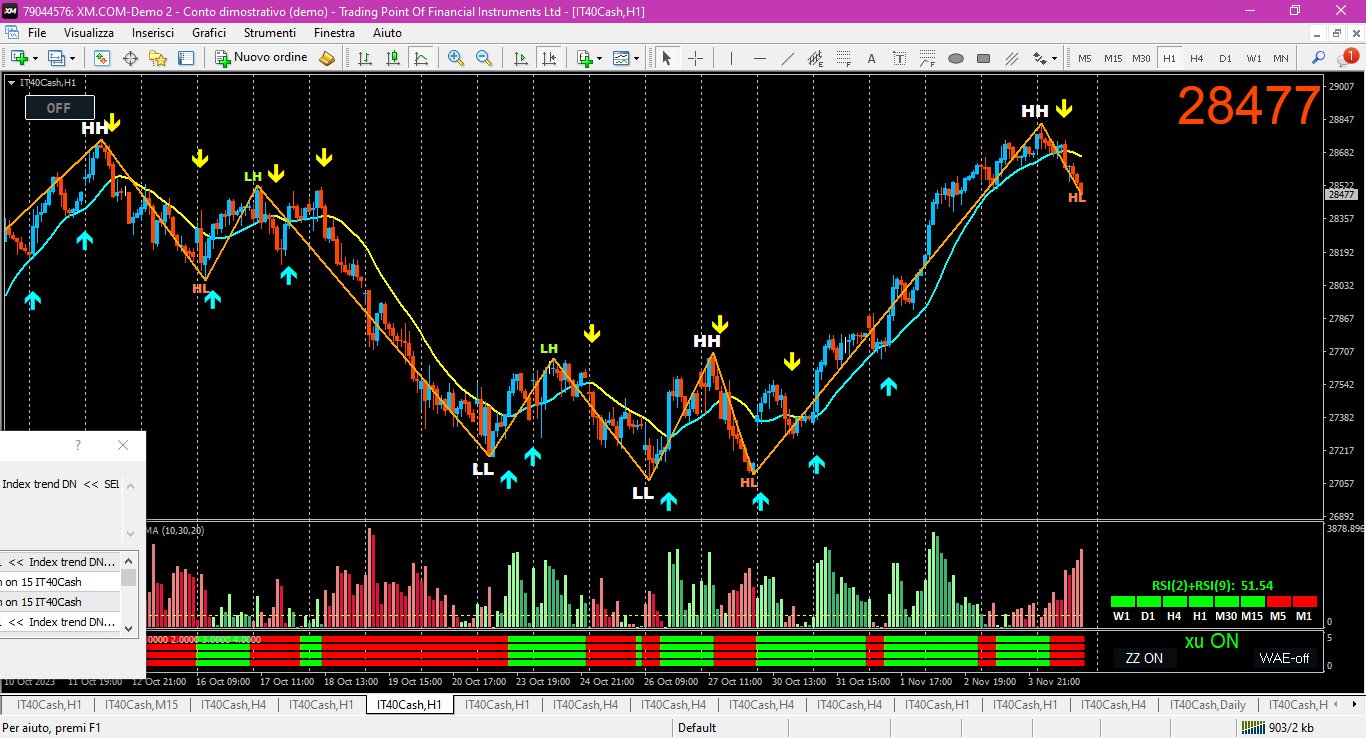Zoom in on the chart
The height and width of the screenshot is (738, 1366).
tap(456, 58)
